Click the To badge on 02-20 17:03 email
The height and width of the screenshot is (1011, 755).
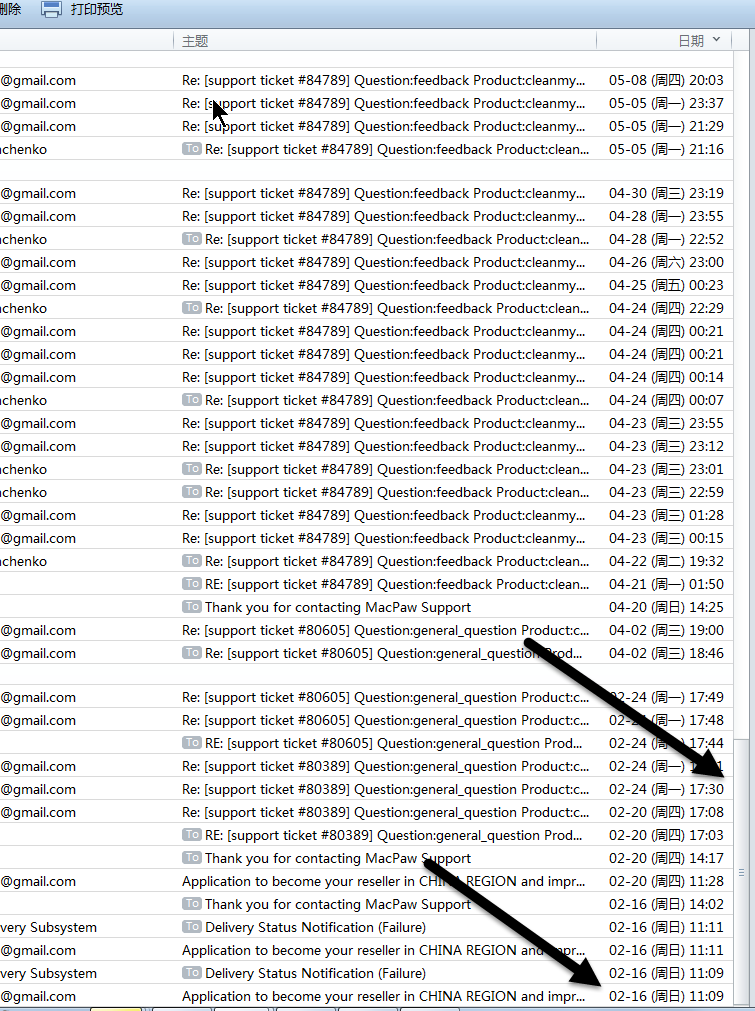click(192, 835)
